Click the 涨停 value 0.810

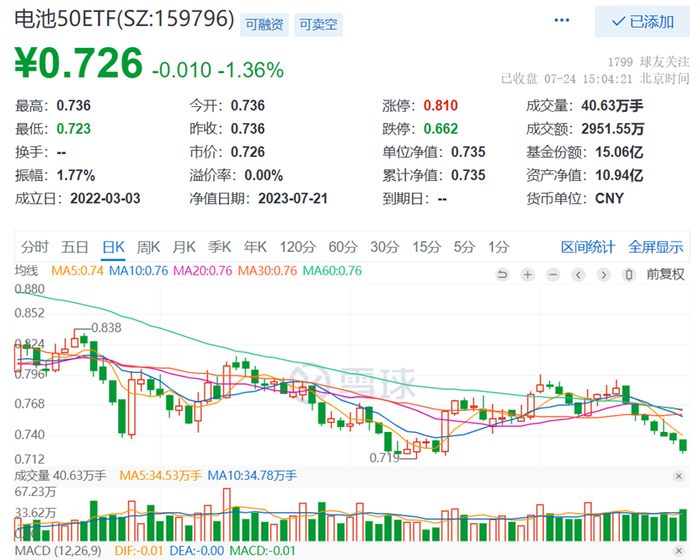click(441, 105)
